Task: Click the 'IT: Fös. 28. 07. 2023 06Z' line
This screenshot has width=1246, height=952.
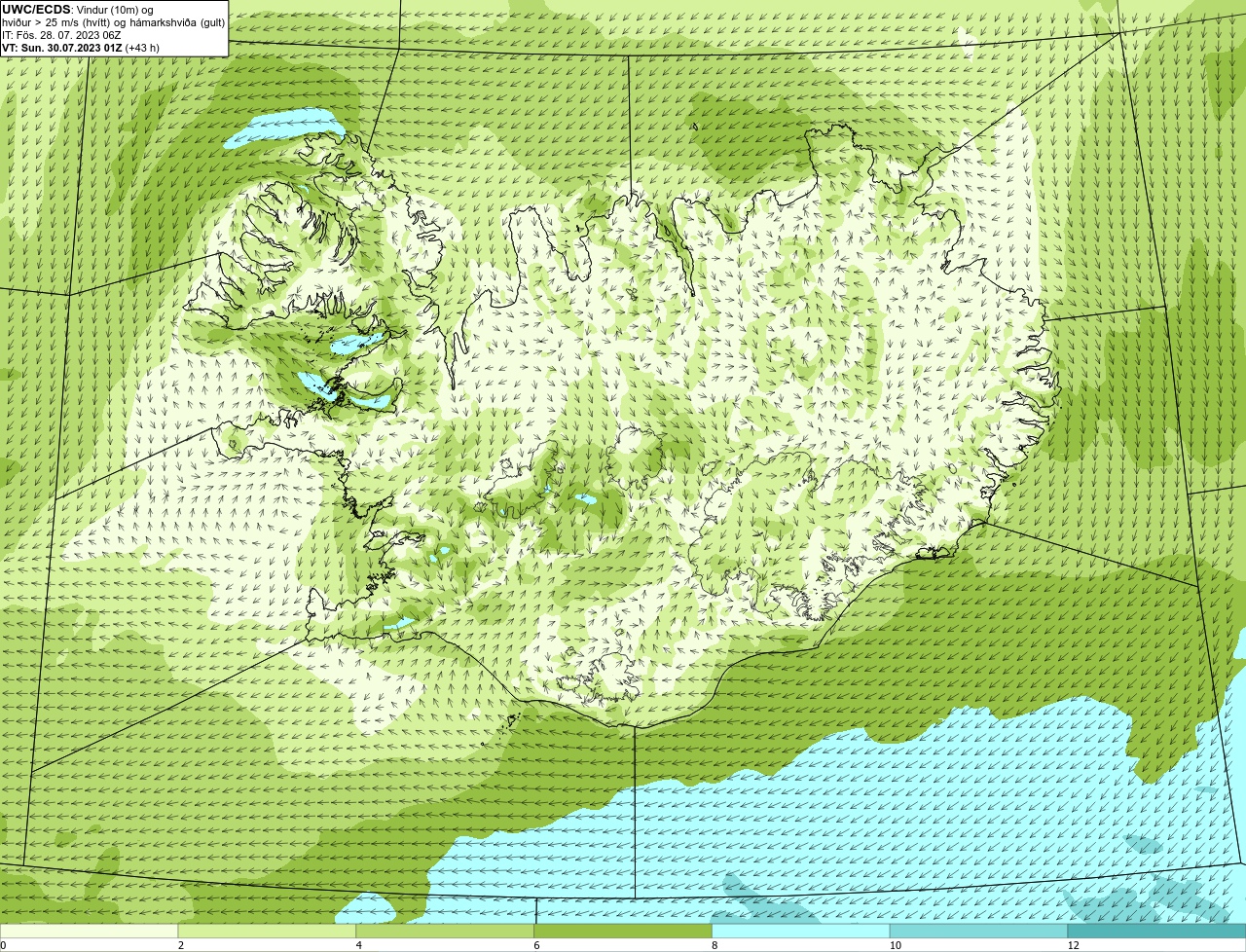Action: click(x=61, y=34)
